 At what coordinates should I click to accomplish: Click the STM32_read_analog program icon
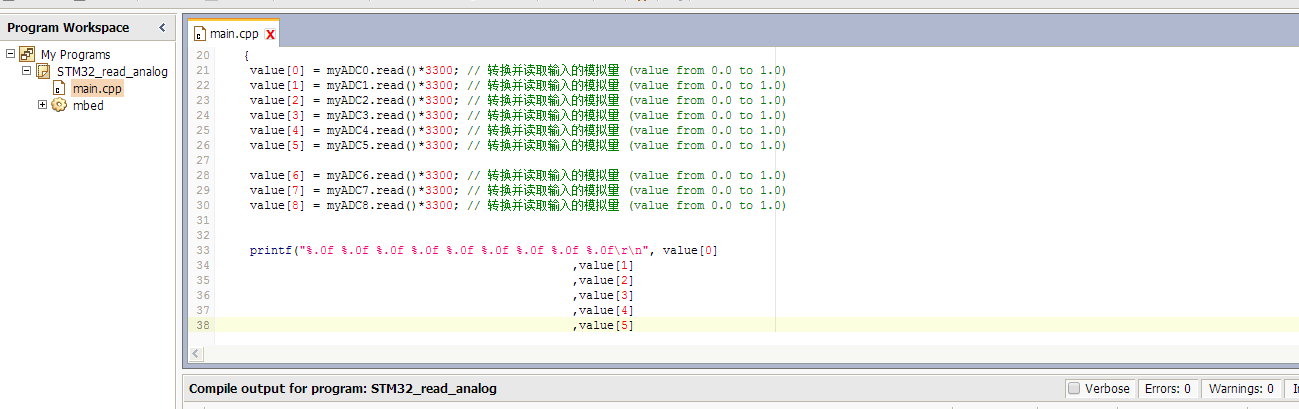44,72
